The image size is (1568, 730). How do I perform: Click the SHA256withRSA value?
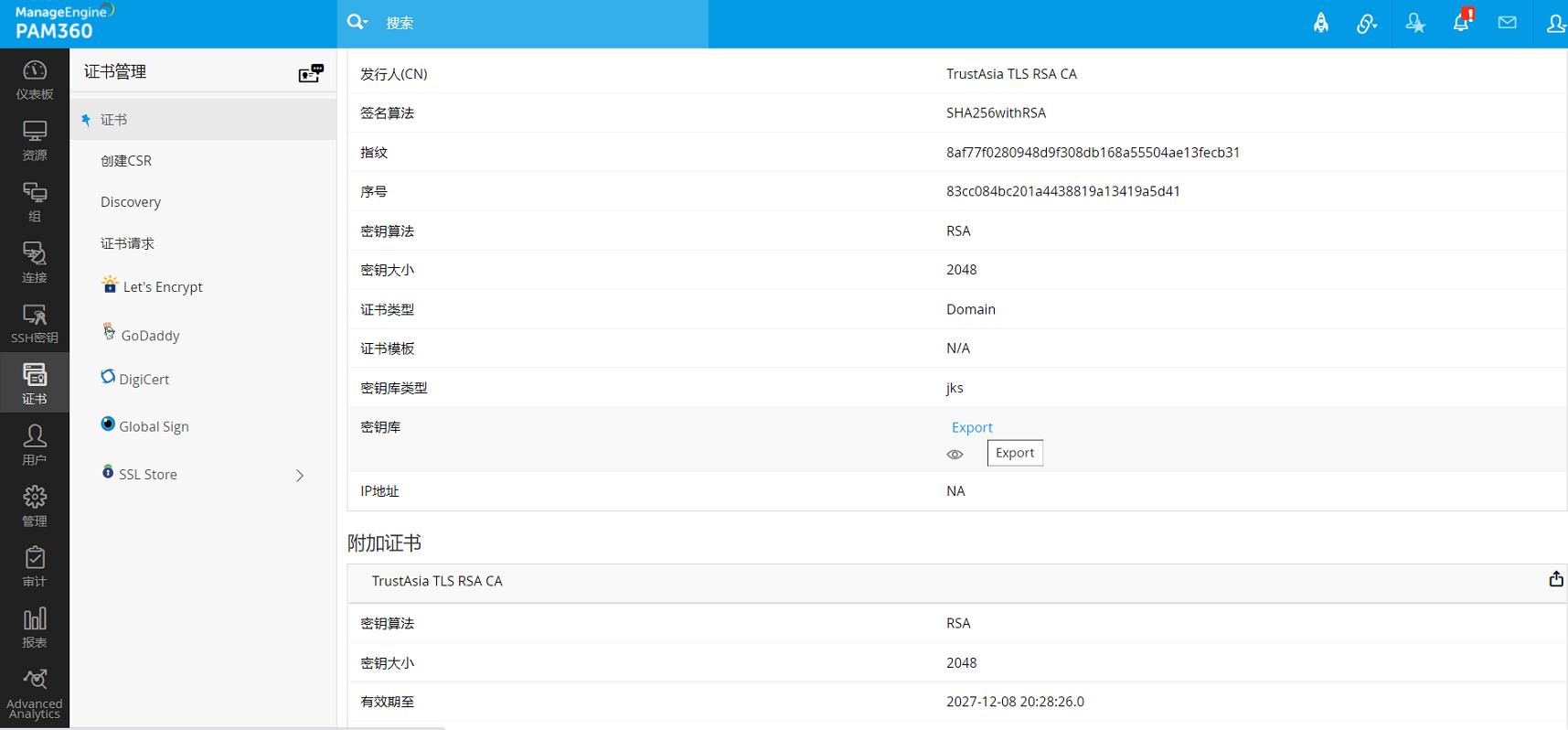click(996, 113)
